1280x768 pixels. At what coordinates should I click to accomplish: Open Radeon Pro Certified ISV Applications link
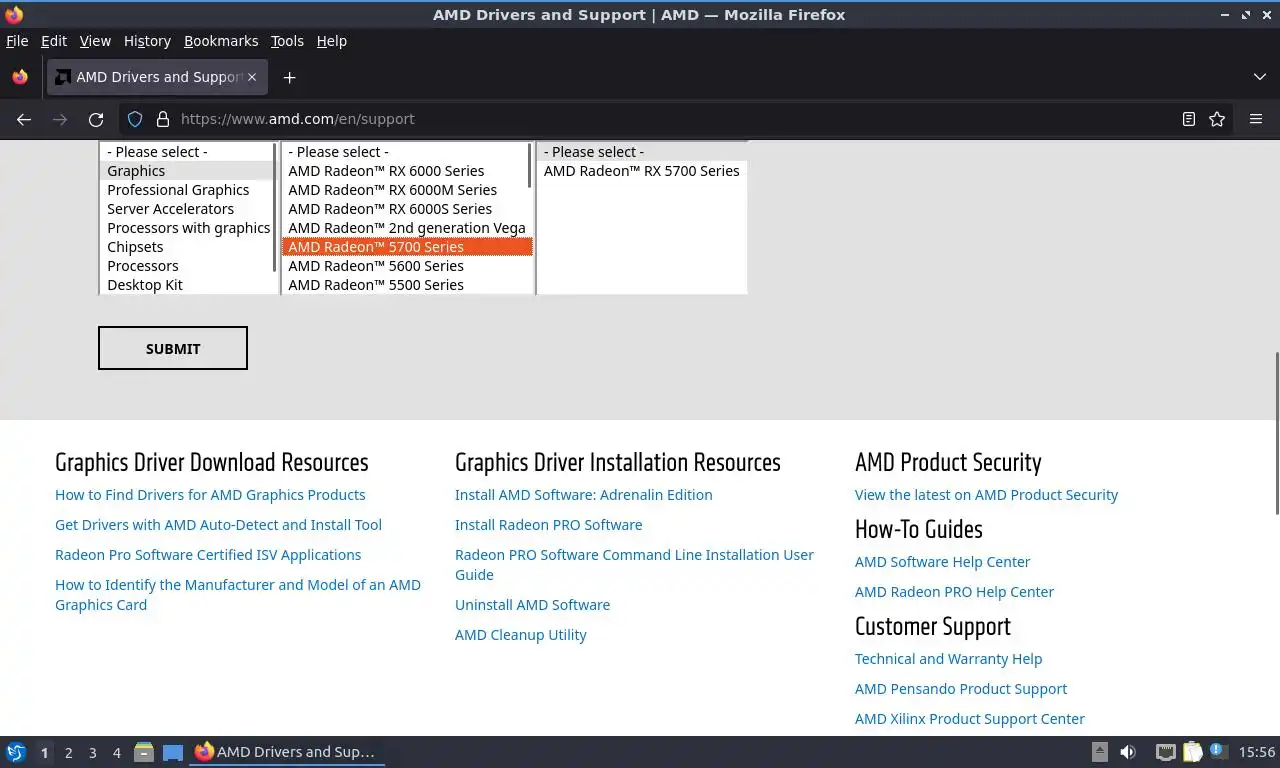[208, 555]
